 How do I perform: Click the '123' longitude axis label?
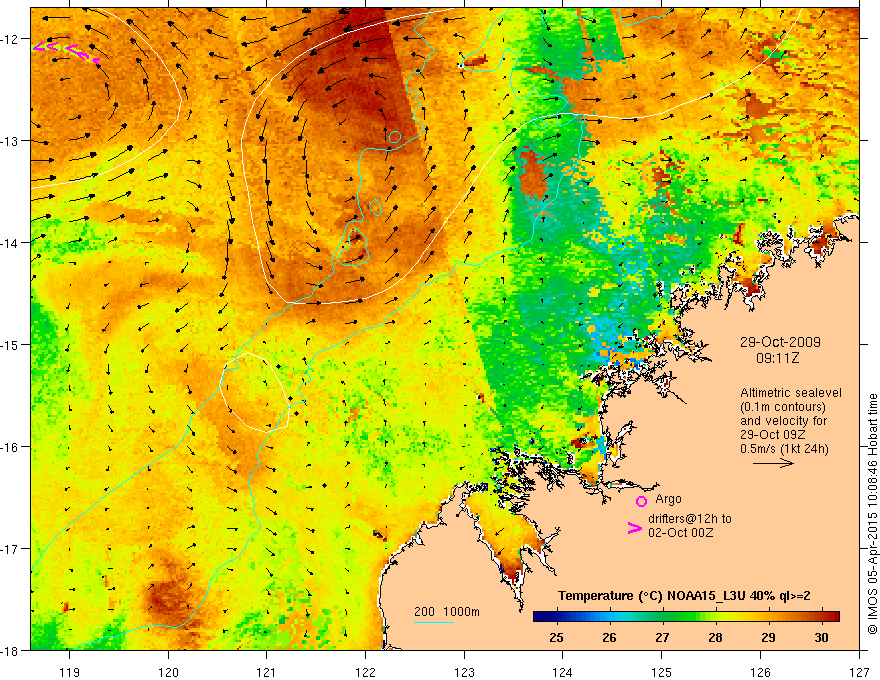click(x=464, y=672)
